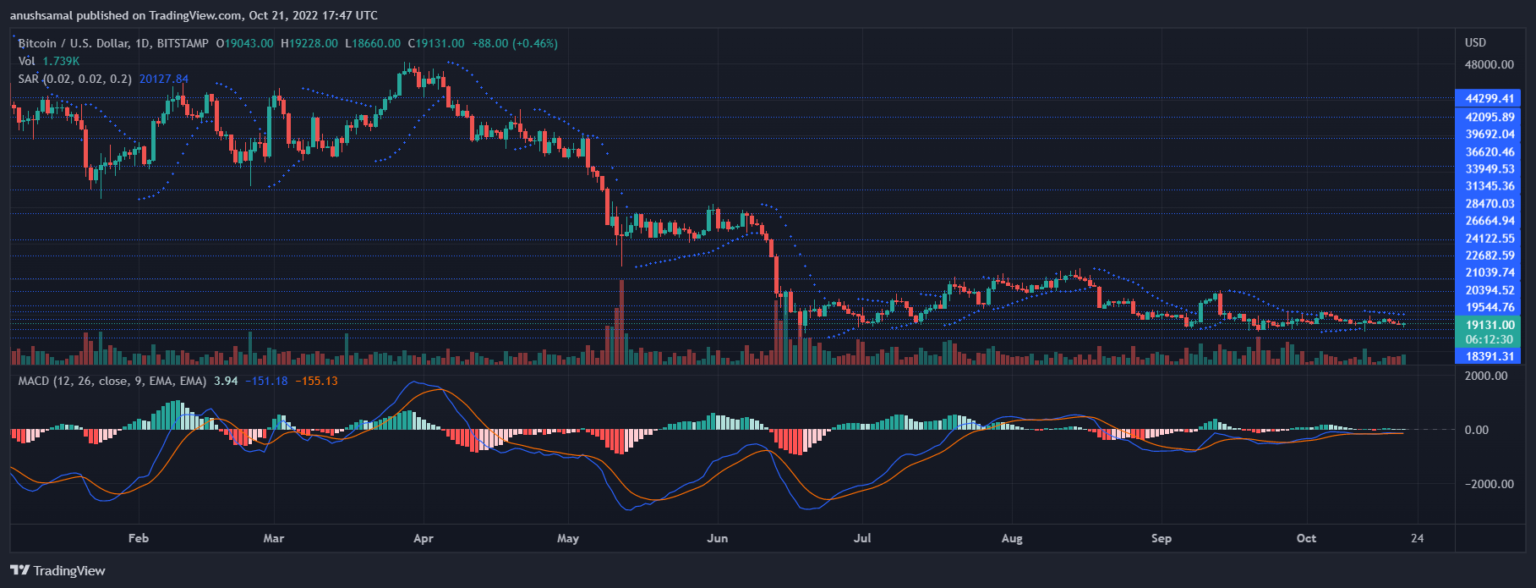
Task: Click the 2000.00 tick on MACD axis
Action: pyautogui.click(x=1485, y=376)
